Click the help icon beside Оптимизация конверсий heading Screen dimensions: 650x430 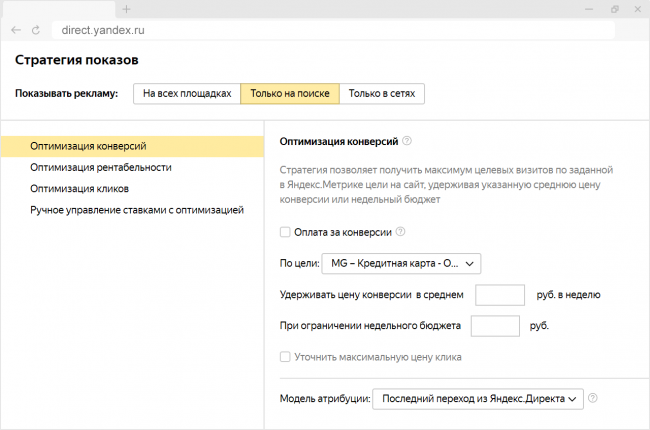[407, 142]
